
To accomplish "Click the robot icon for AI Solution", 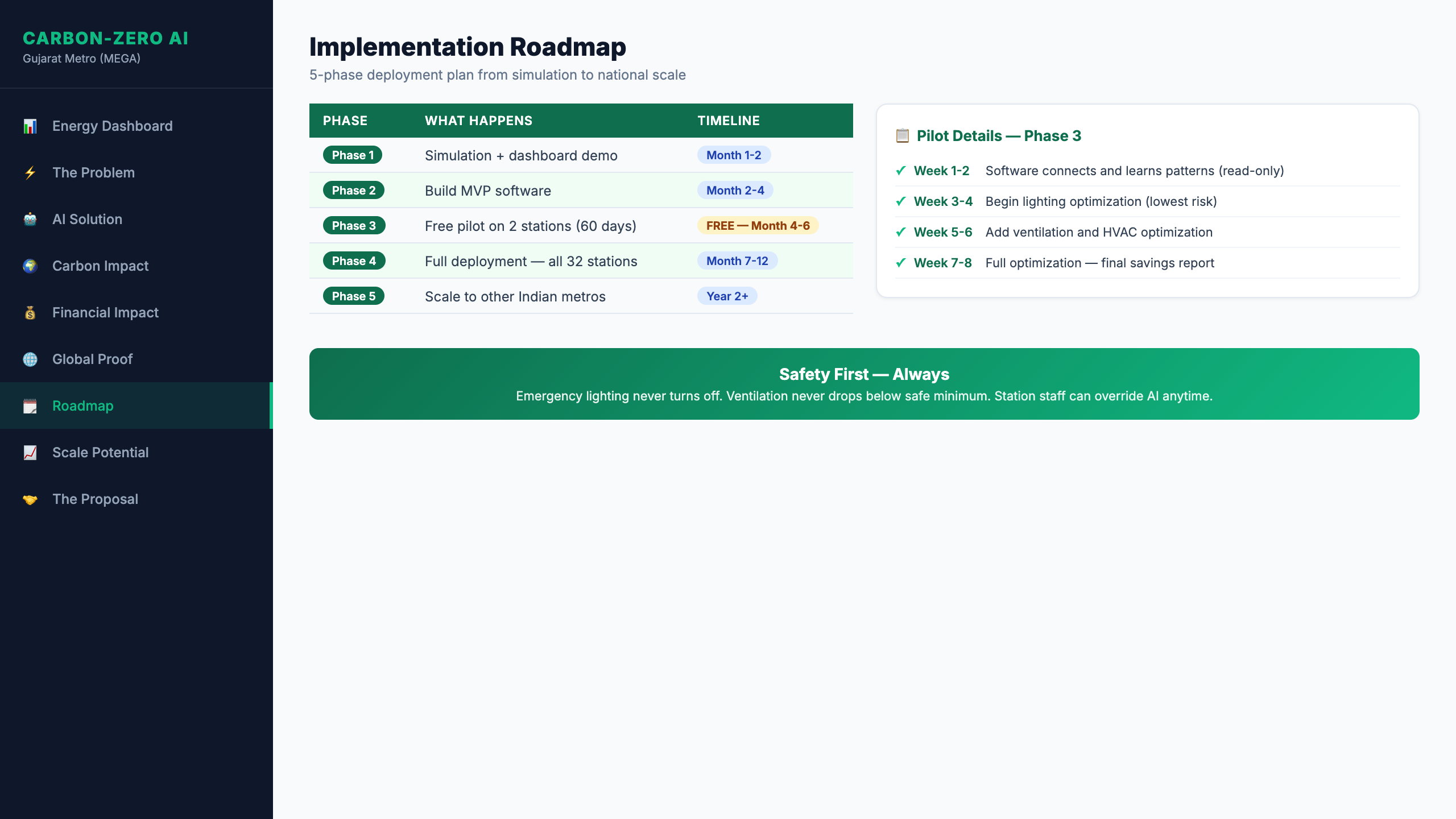I will (x=31, y=219).
